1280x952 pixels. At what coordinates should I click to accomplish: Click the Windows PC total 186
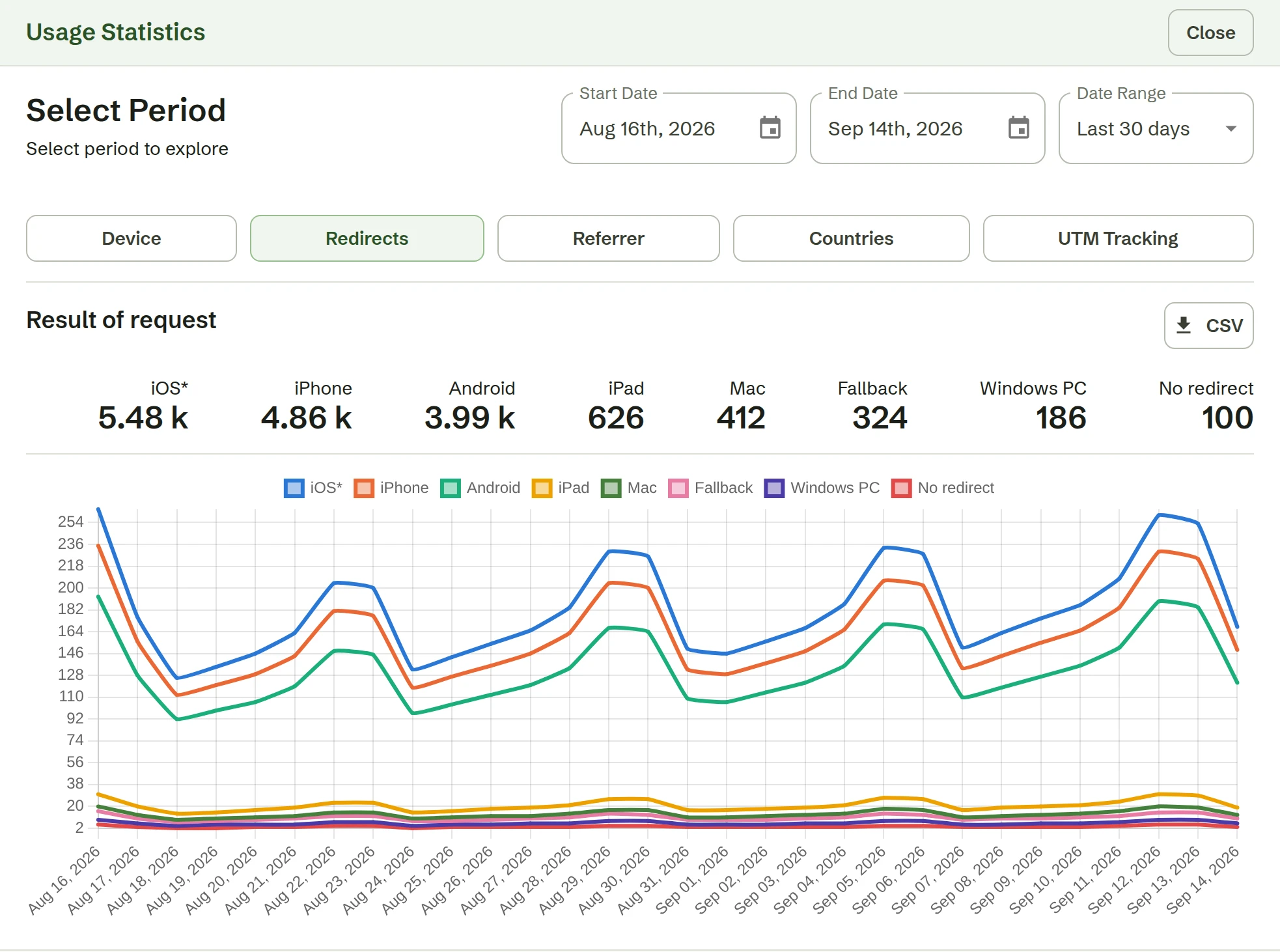1061,417
